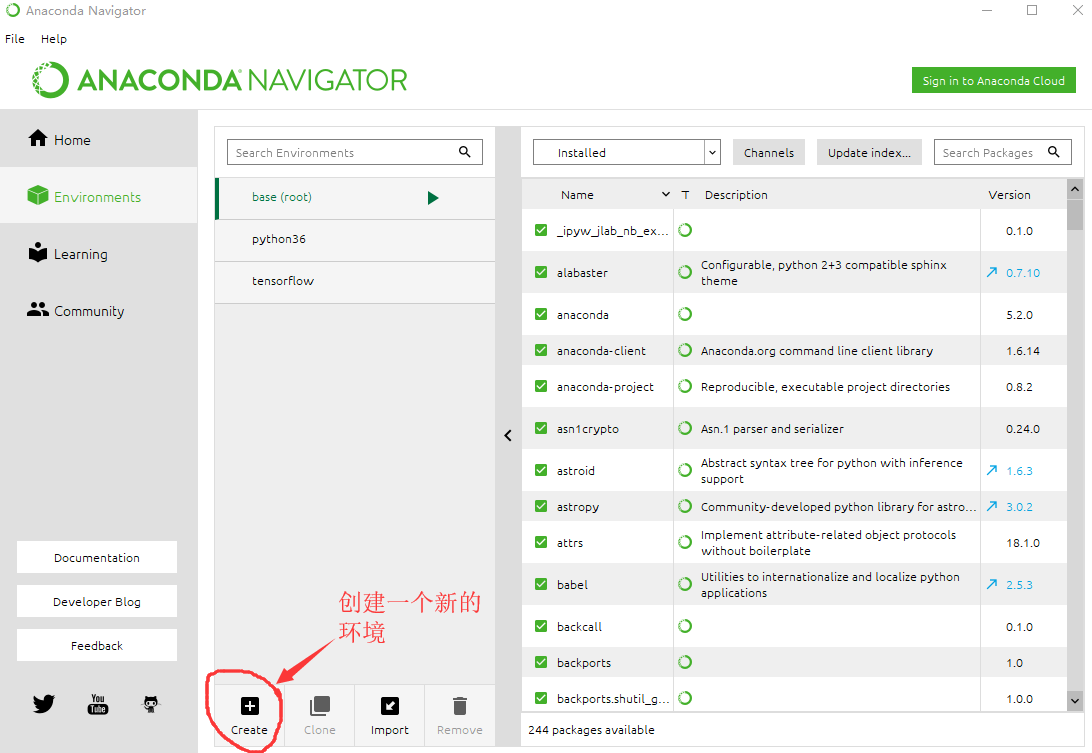Toggle the _ipyw_jlab_nb_ex... package checkbox
The width and height of the screenshot is (1092, 753).
[541, 230]
